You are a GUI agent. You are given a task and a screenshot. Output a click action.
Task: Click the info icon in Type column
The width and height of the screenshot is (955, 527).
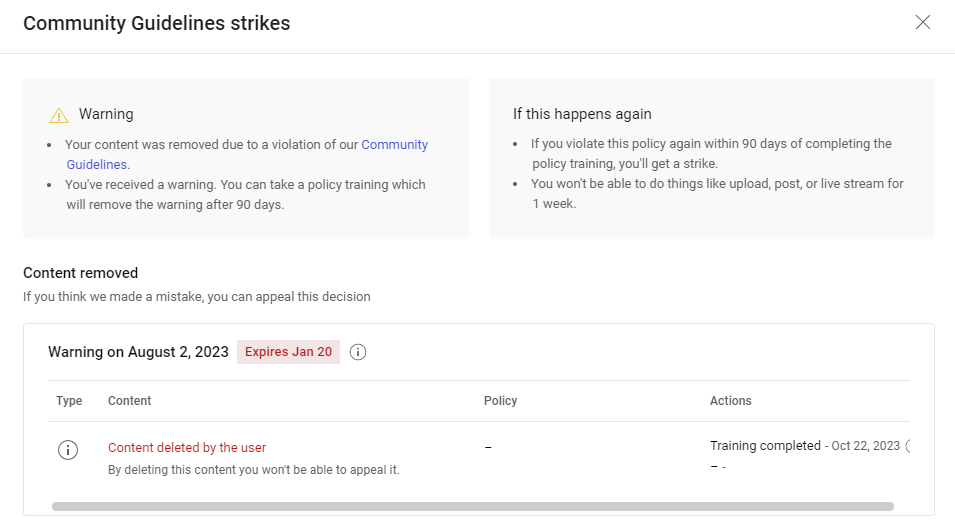point(68,450)
